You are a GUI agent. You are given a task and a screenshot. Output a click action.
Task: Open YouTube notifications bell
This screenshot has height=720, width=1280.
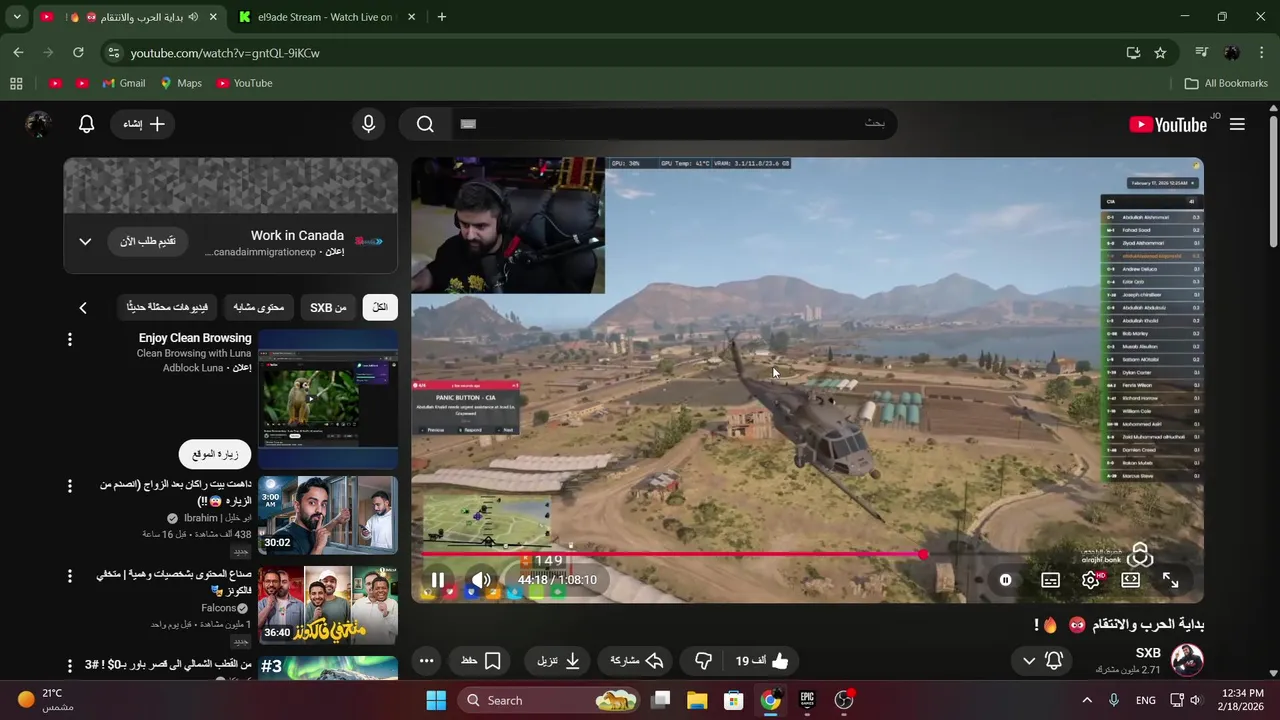(87, 124)
